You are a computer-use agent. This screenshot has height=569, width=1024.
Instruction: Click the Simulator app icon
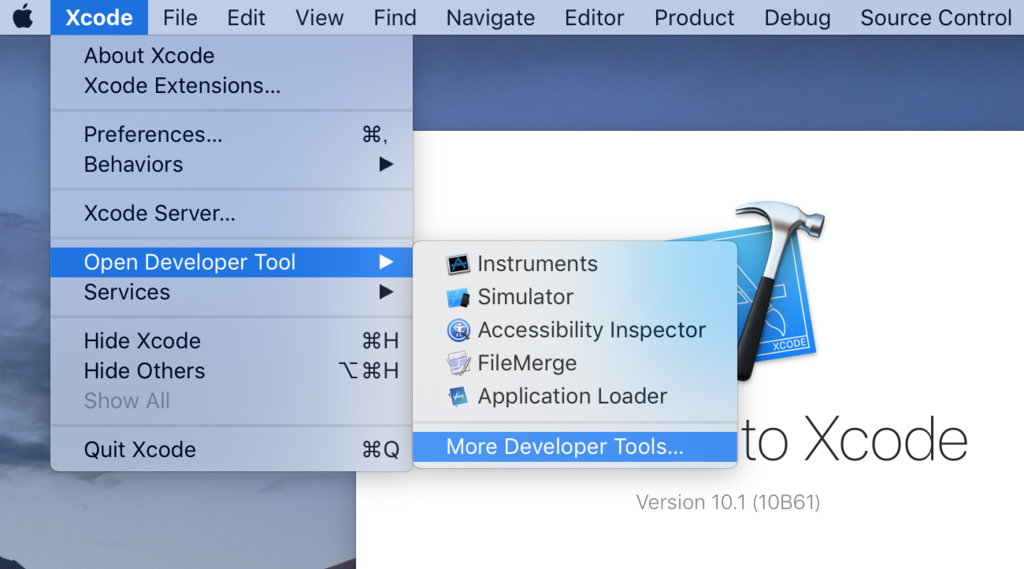(x=458, y=297)
